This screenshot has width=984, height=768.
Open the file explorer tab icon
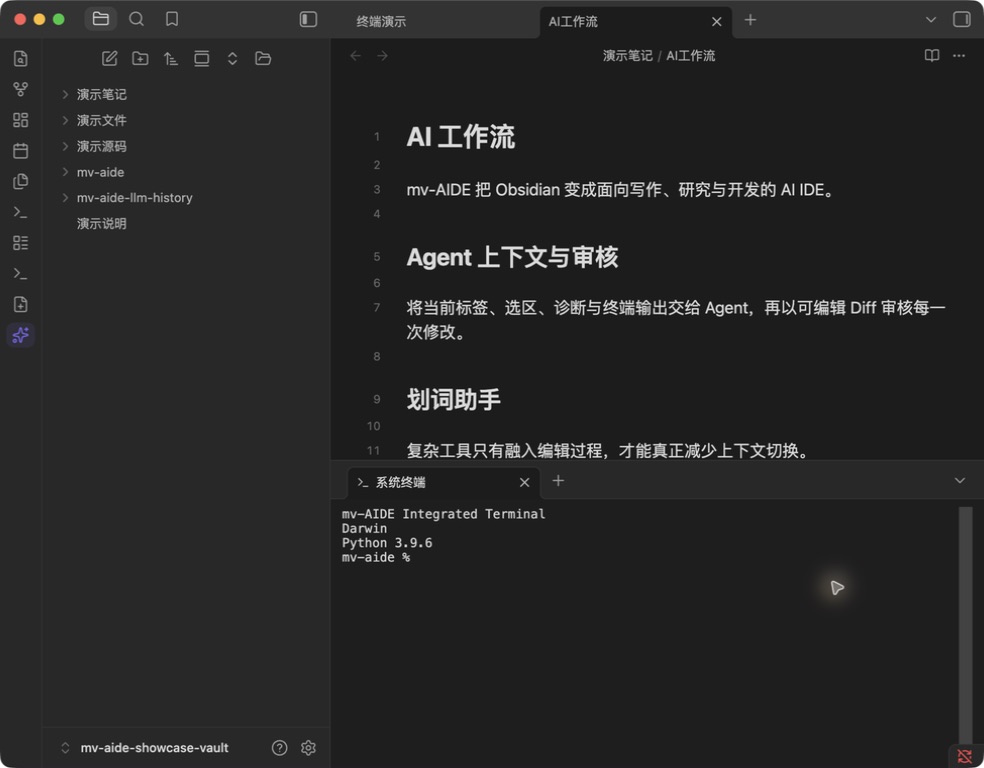click(100, 19)
